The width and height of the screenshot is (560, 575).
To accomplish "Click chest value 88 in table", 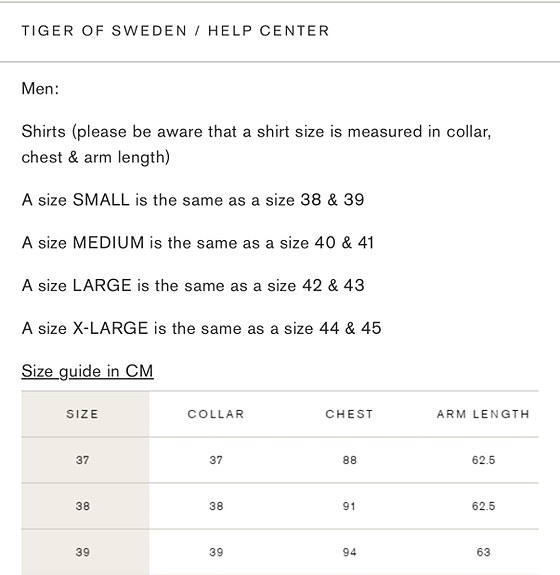I will (349, 460).
